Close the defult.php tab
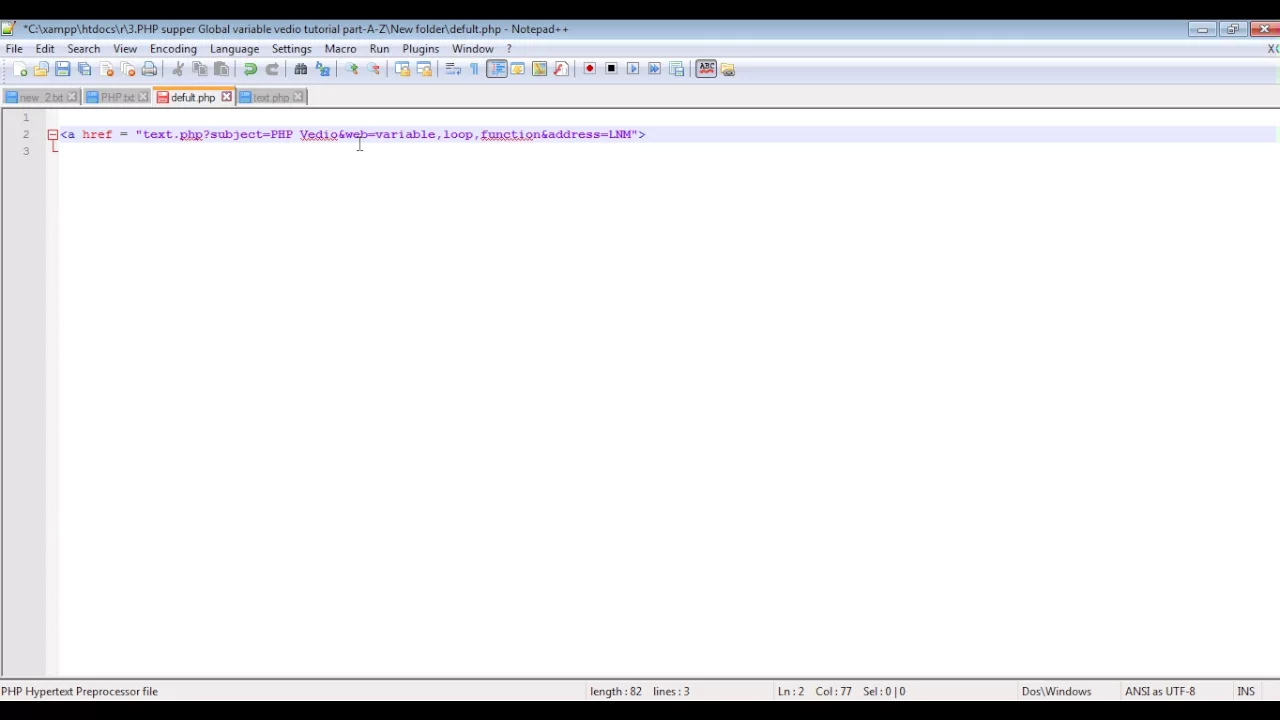The image size is (1280, 720). pos(226,97)
